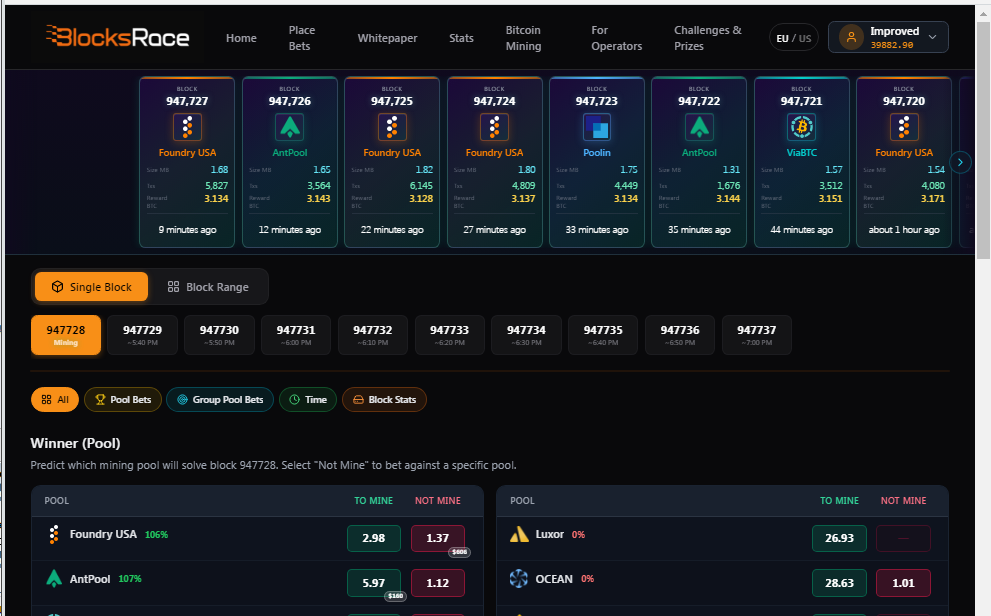The height and width of the screenshot is (616, 991).
Task: Switch to Block Range mode
Action: 208,287
